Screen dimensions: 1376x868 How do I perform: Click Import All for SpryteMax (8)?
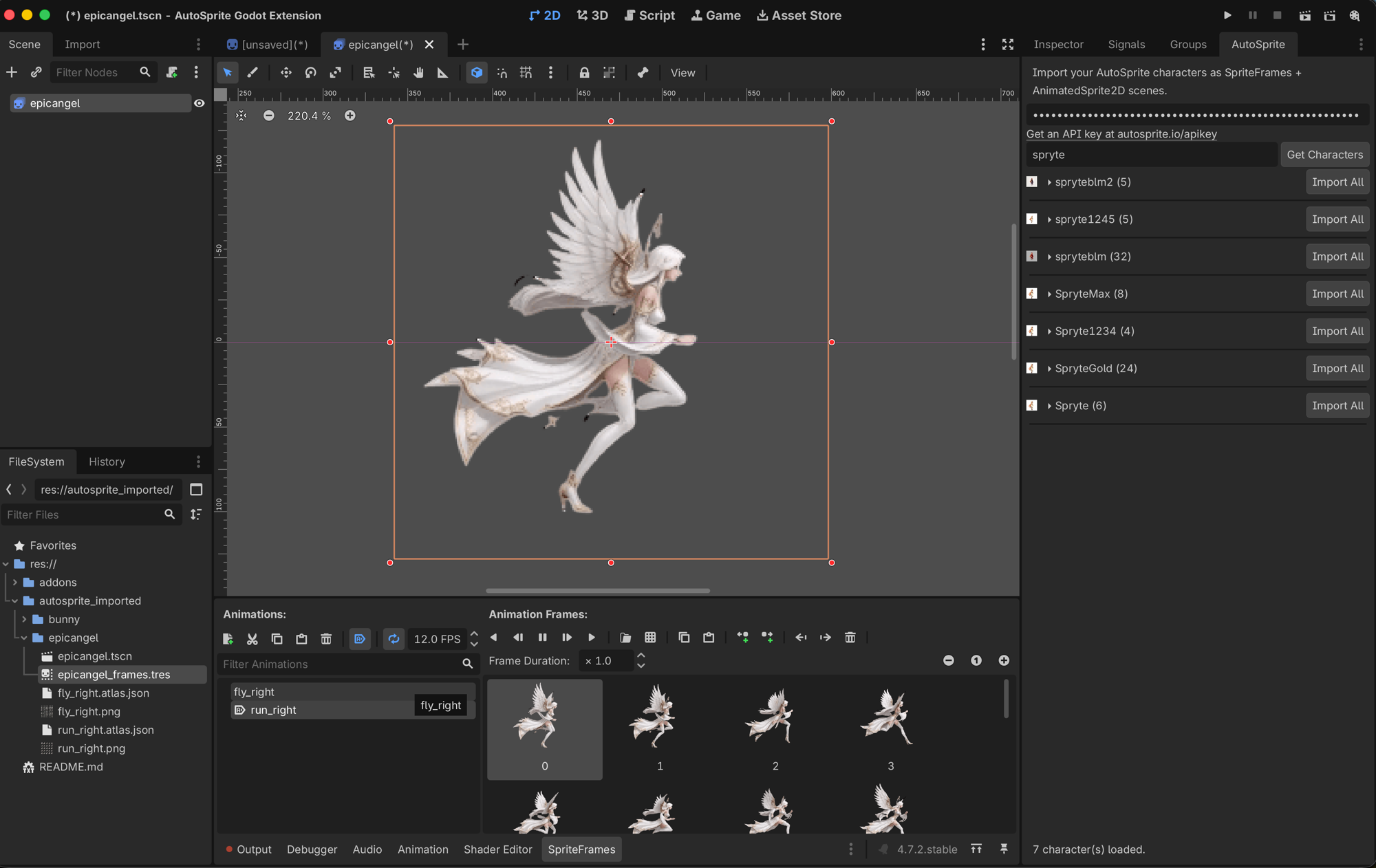(x=1337, y=294)
